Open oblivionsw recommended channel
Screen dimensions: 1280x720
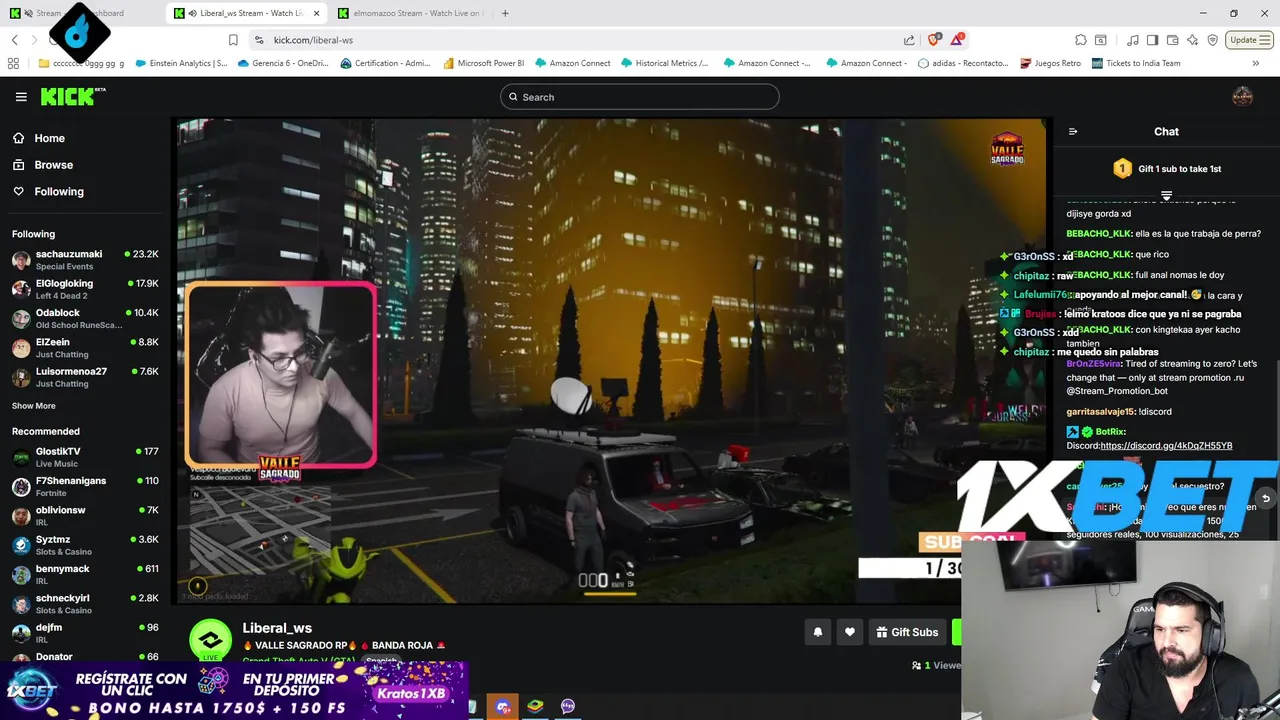85,516
